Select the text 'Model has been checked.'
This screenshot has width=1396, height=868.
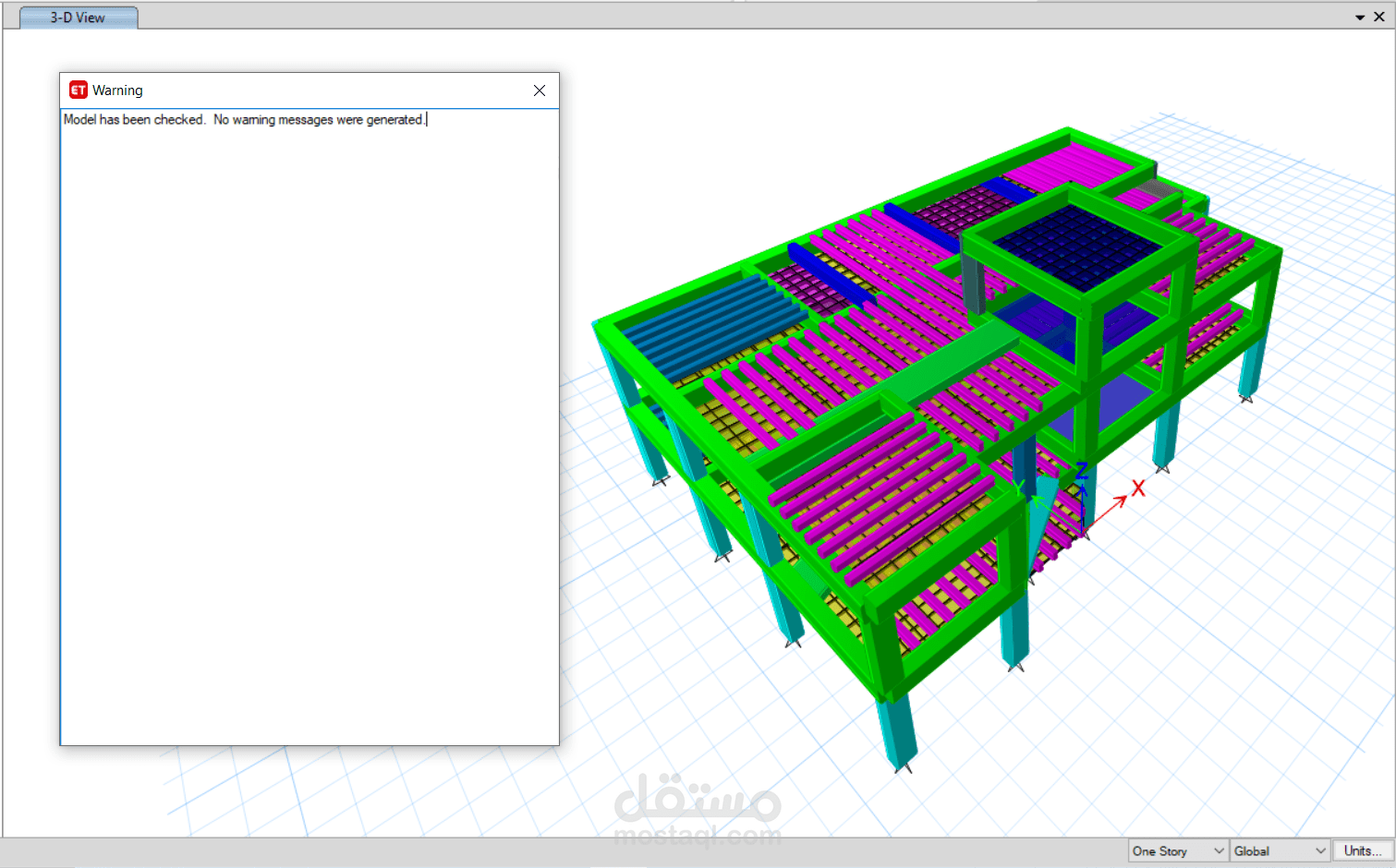(x=134, y=120)
